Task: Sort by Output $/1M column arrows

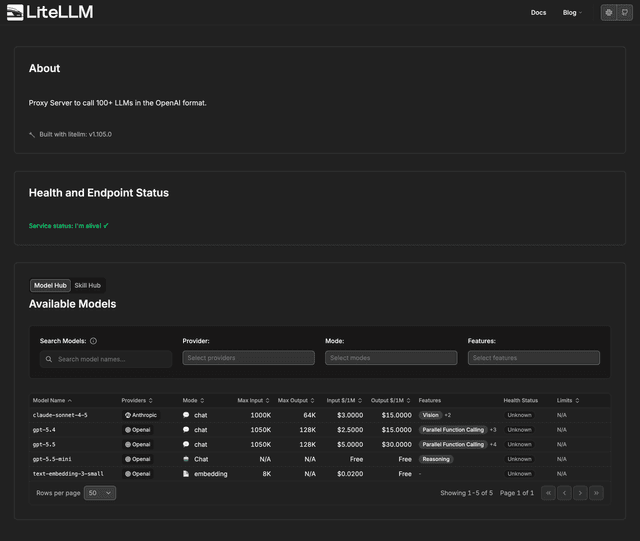Action: pos(408,401)
